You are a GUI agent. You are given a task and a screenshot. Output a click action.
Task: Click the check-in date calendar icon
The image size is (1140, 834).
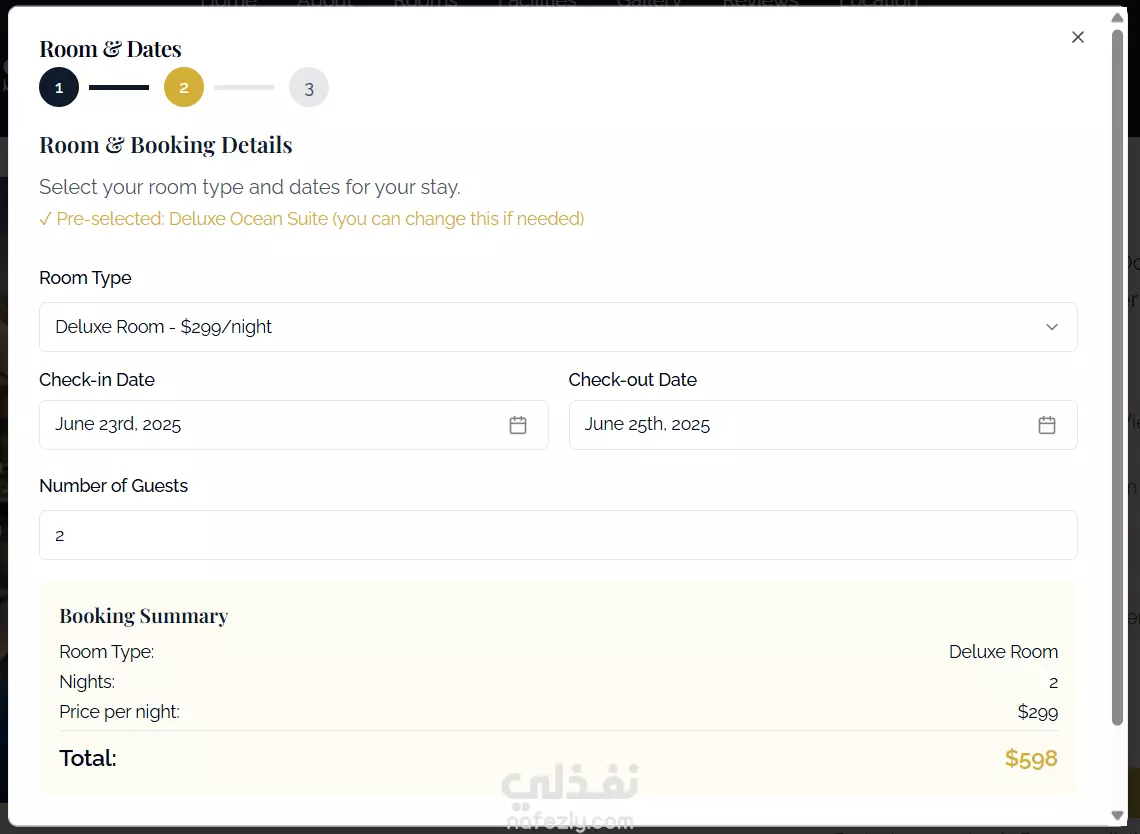518,425
